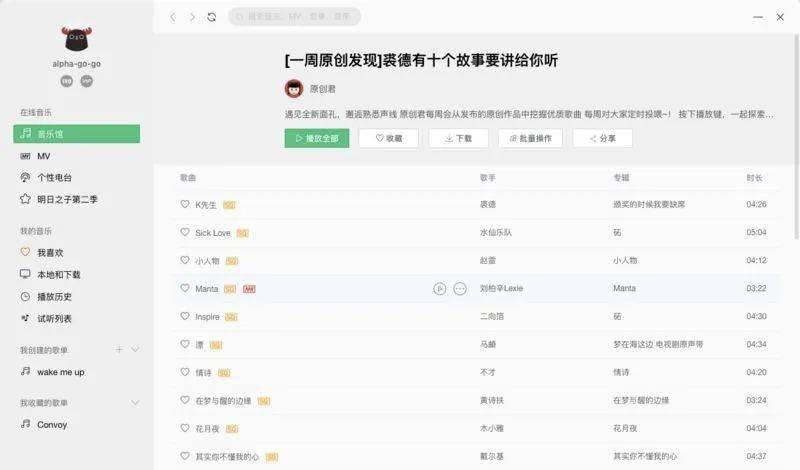Click 批量操作 batch operation button
The width and height of the screenshot is (800, 470).
[x=531, y=138]
